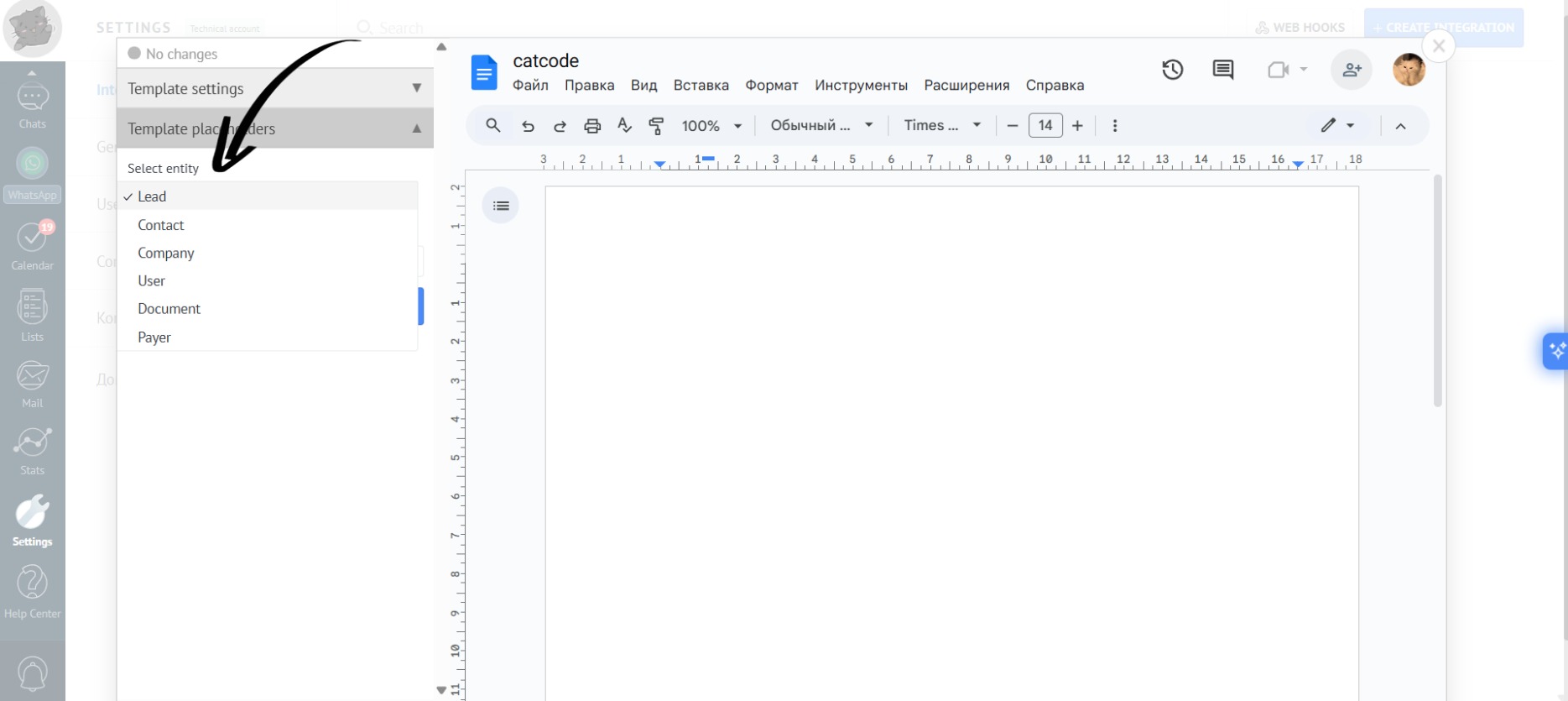Click the print icon in toolbar
The image size is (1568, 701).
tap(592, 126)
